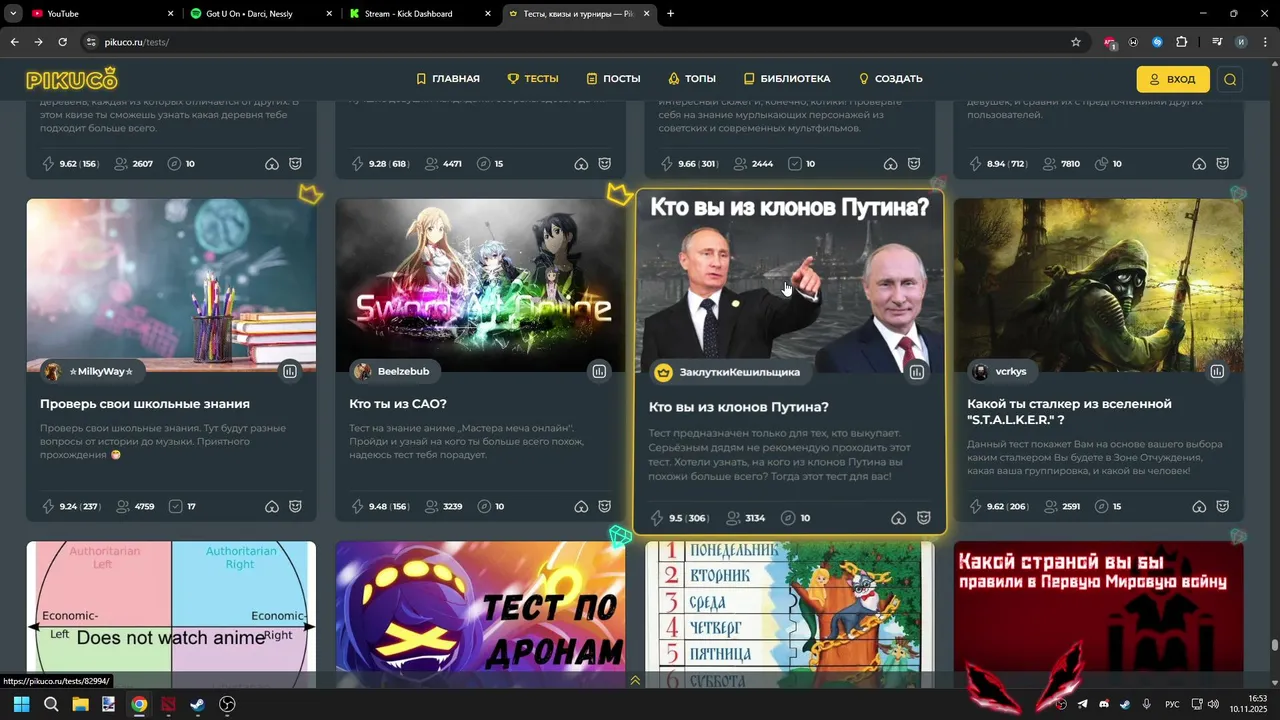Open the red adblock extension icon
1280x720 pixels.
point(1110,42)
